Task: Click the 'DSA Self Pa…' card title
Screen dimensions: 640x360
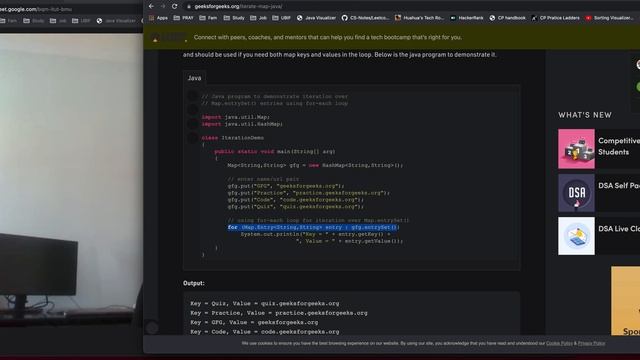Action: [x=619, y=186]
